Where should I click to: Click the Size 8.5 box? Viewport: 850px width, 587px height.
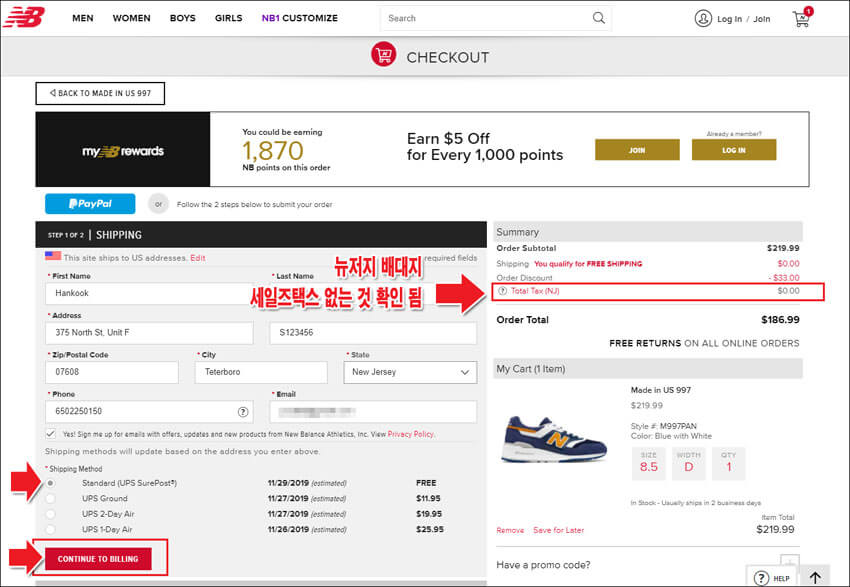point(649,463)
